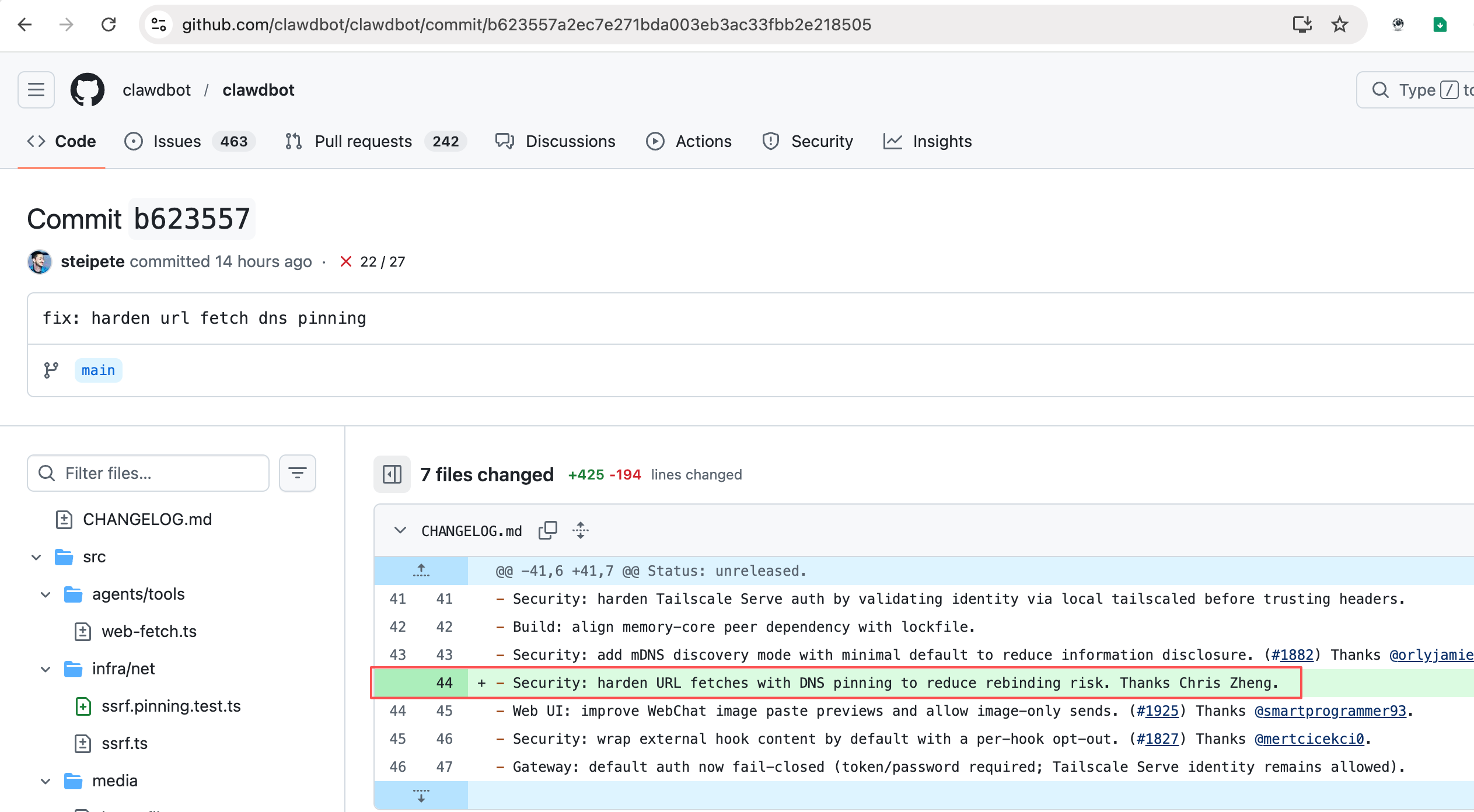Expand all lines in CHANGELOG.md diff
Image resolution: width=1474 pixels, height=812 pixels.
click(x=581, y=530)
